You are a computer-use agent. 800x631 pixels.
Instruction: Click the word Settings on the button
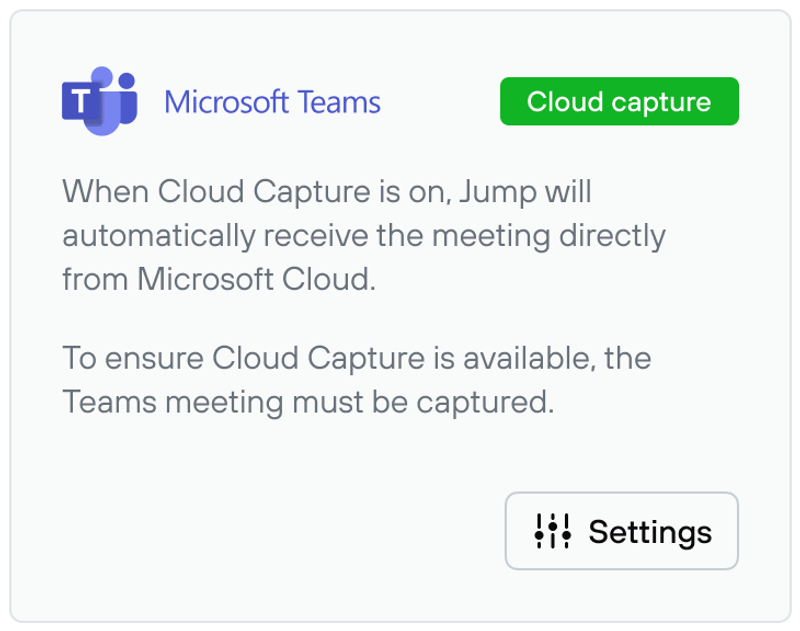[650, 532]
